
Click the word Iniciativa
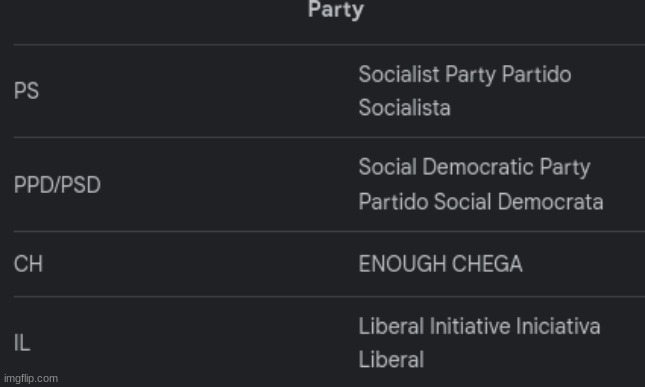point(558,327)
